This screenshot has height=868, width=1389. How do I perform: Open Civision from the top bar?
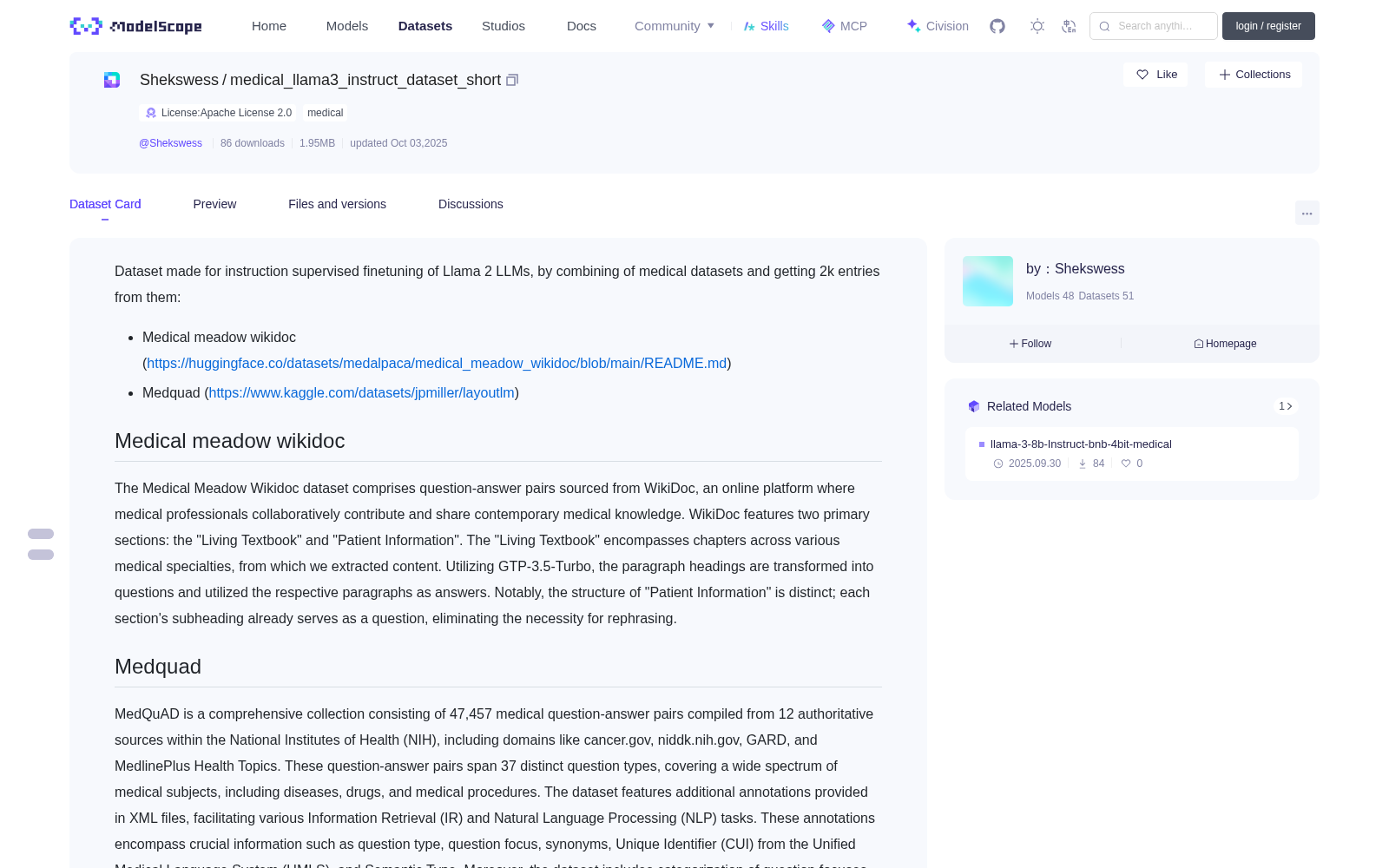[x=938, y=26]
